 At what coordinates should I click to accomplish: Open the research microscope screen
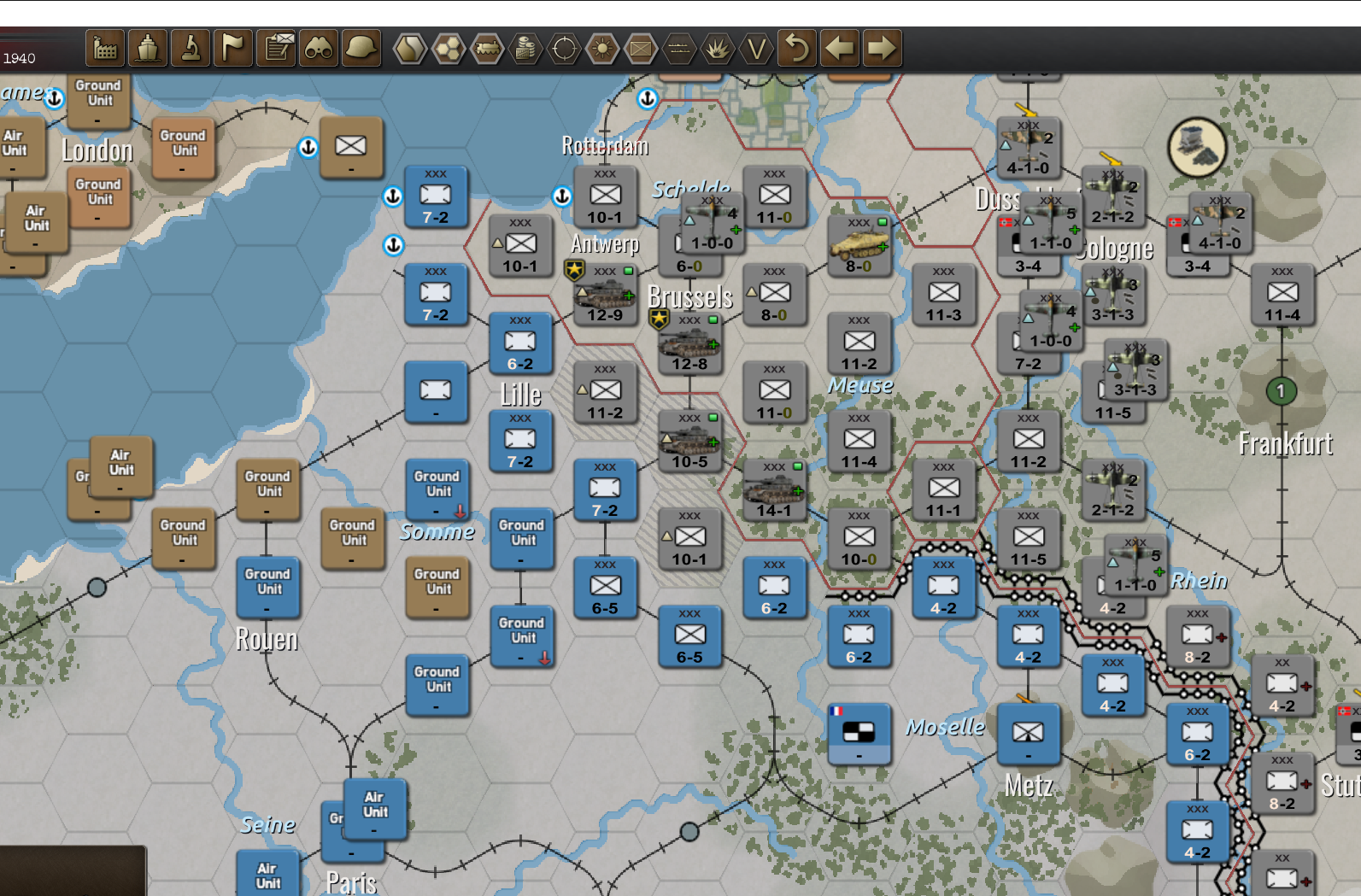point(191,48)
